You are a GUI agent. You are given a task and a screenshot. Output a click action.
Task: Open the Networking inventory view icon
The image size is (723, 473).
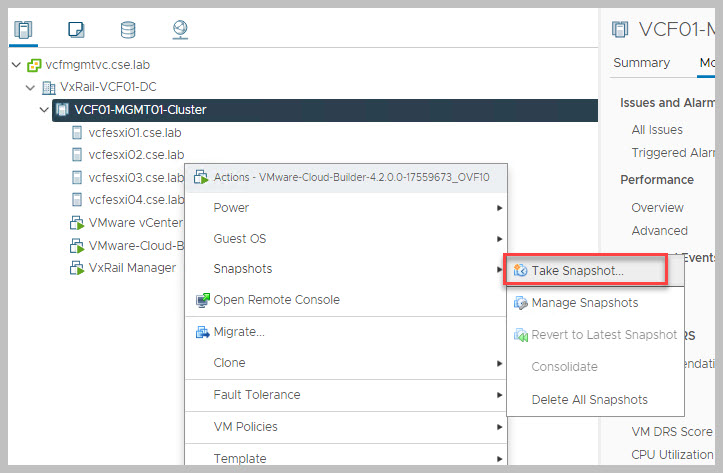point(180,30)
